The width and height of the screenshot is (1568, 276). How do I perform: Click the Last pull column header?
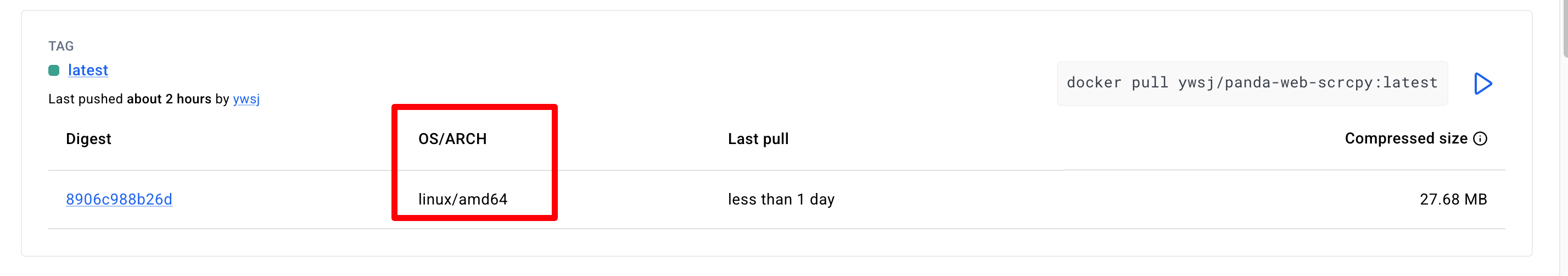[x=758, y=139]
